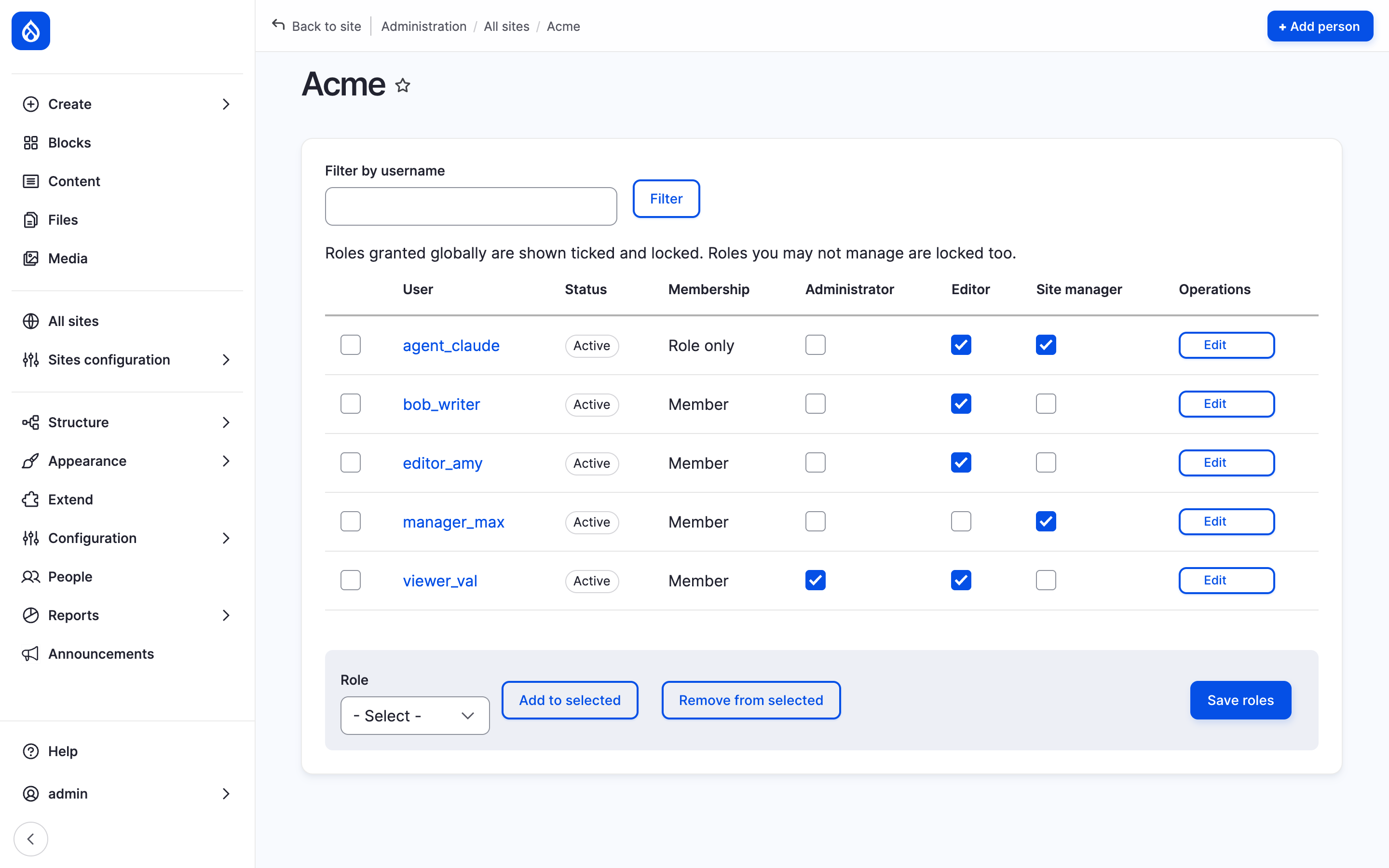
Task: Collapse the sidebar with the bottom arrow button
Action: click(31, 839)
